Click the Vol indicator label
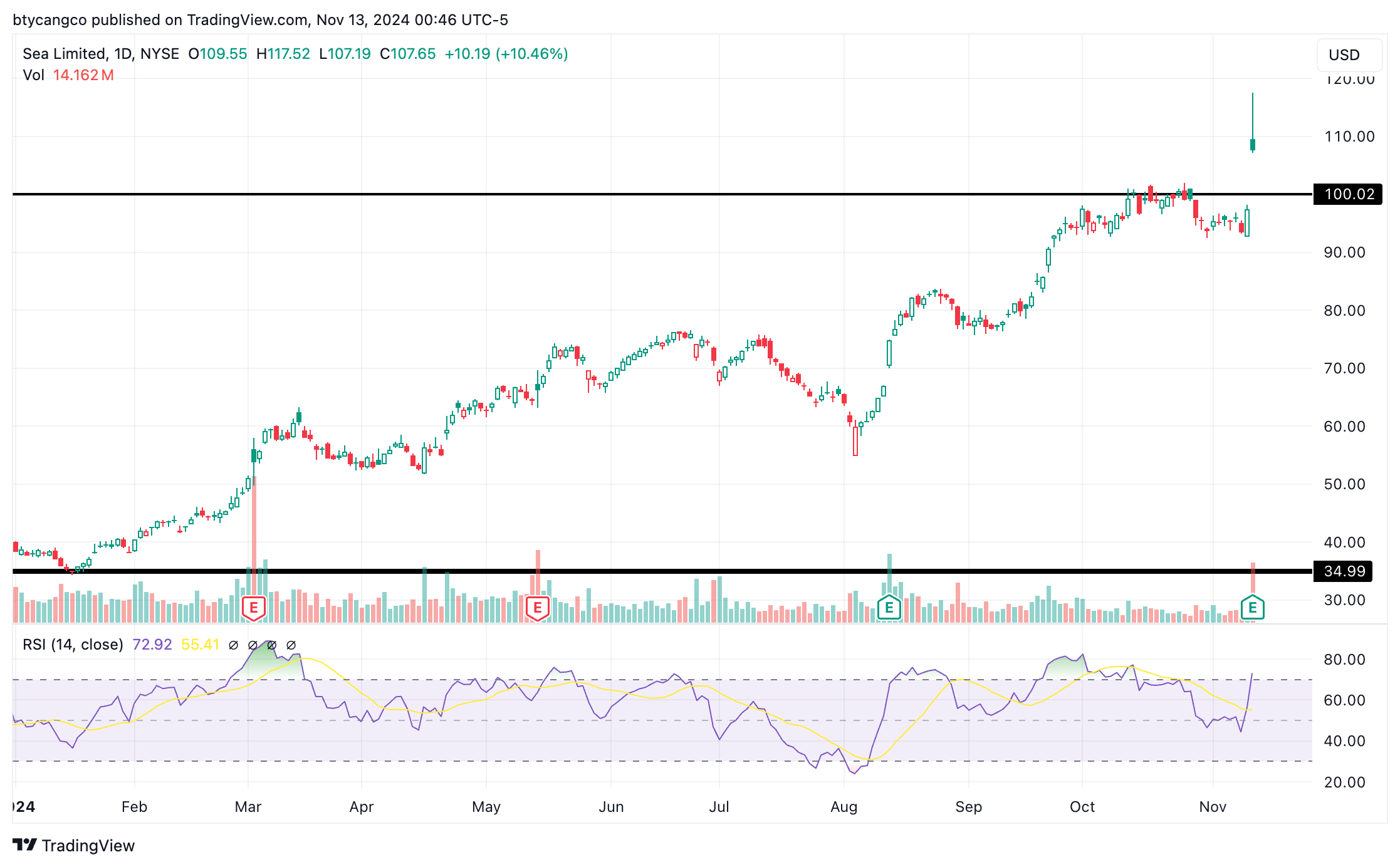The height and width of the screenshot is (867, 1400). pos(33,75)
